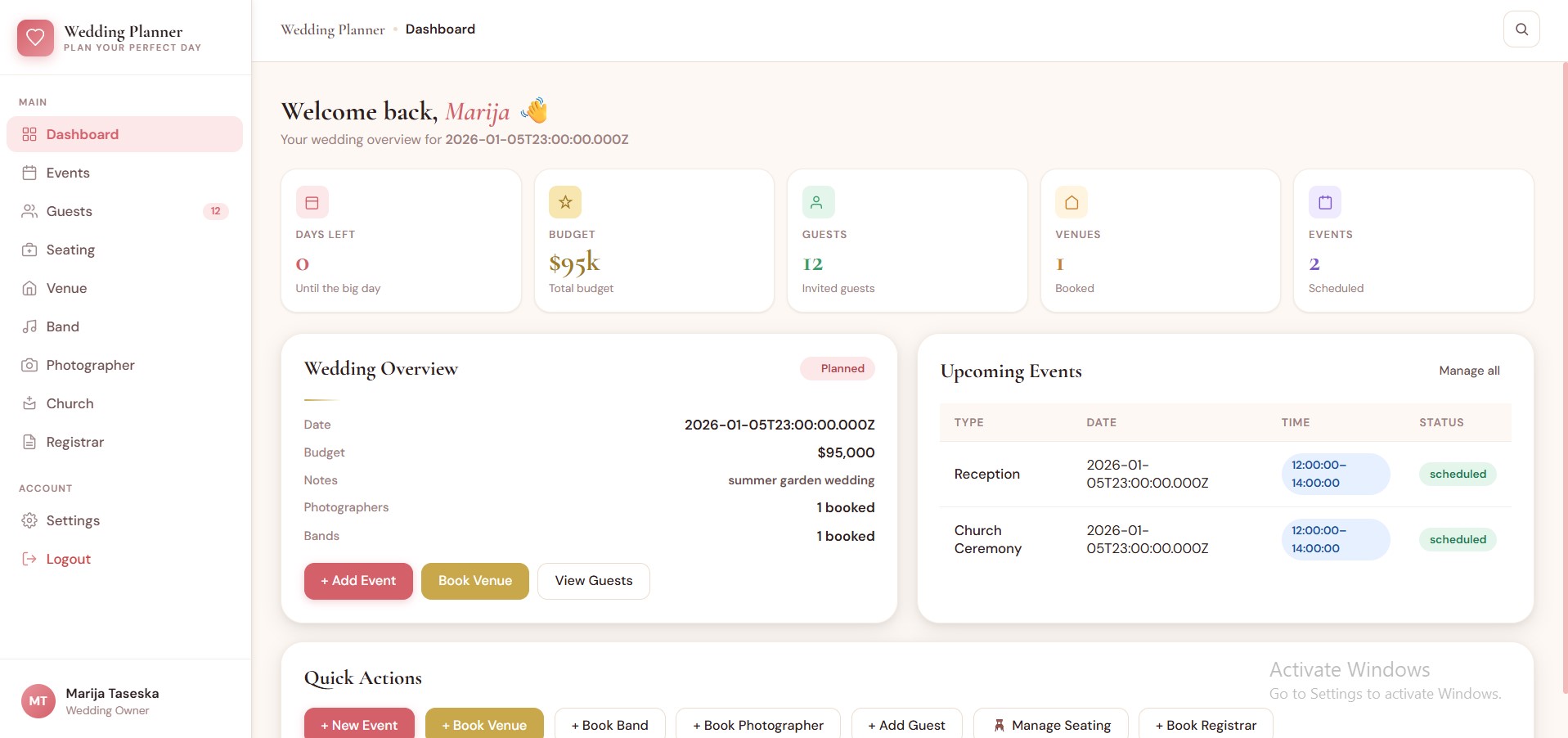
Task: Click the heart logo icon
Action: click(35, 38)
